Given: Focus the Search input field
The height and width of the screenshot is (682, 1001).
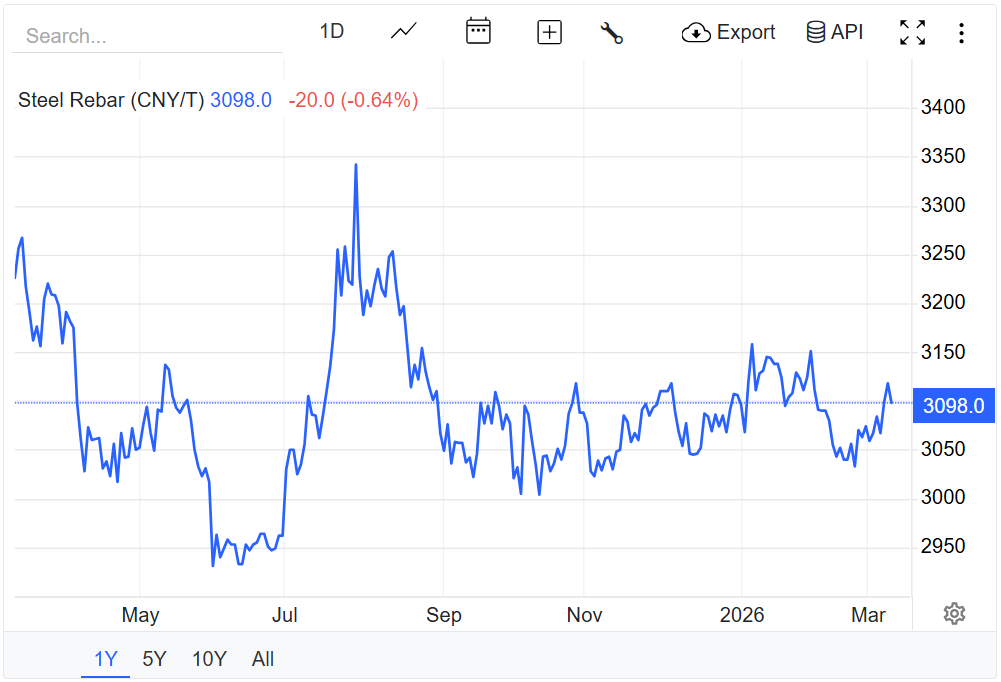Looking at the screenshot, I should [x=147, y=36].
